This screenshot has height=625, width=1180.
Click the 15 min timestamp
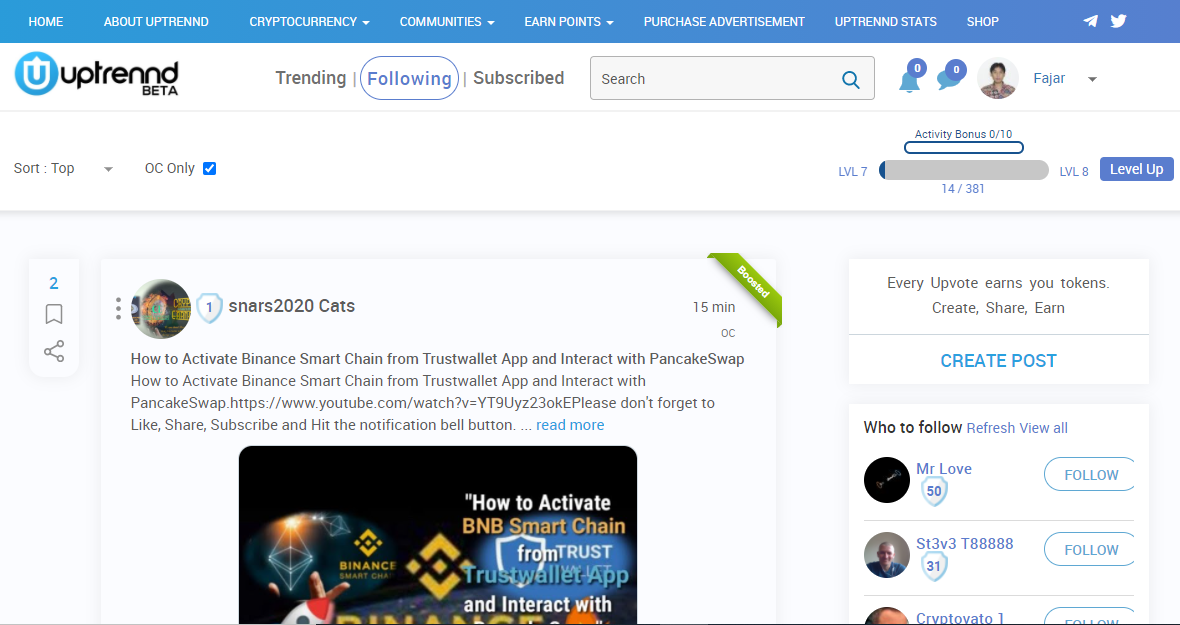coord(714,307)
